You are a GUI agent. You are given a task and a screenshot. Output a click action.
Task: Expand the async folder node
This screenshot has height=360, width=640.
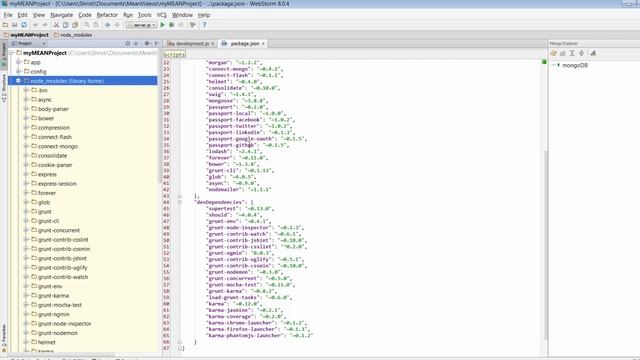tap(26, 99)
